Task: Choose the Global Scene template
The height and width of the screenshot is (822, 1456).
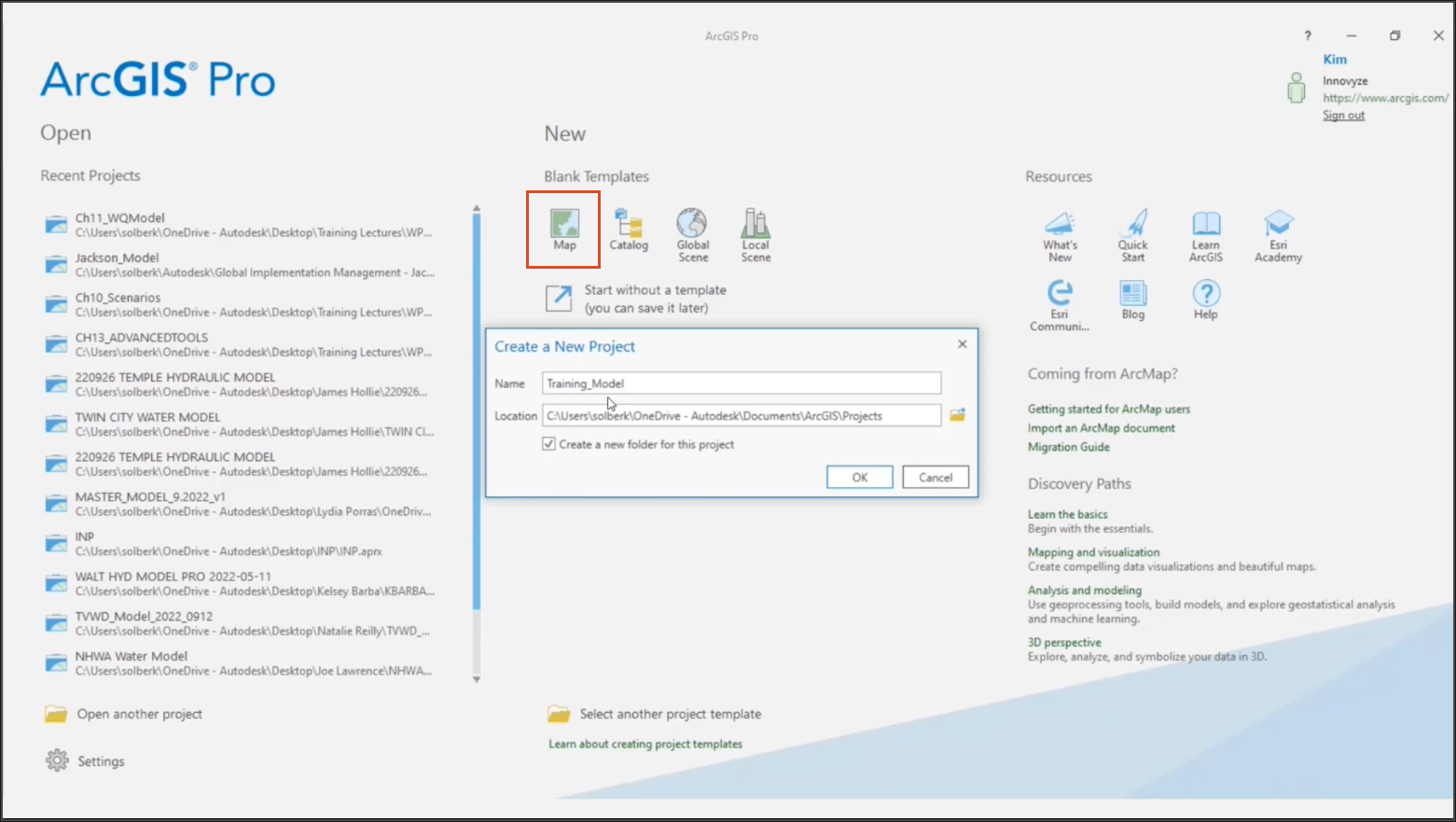Action: coord(693,235)
